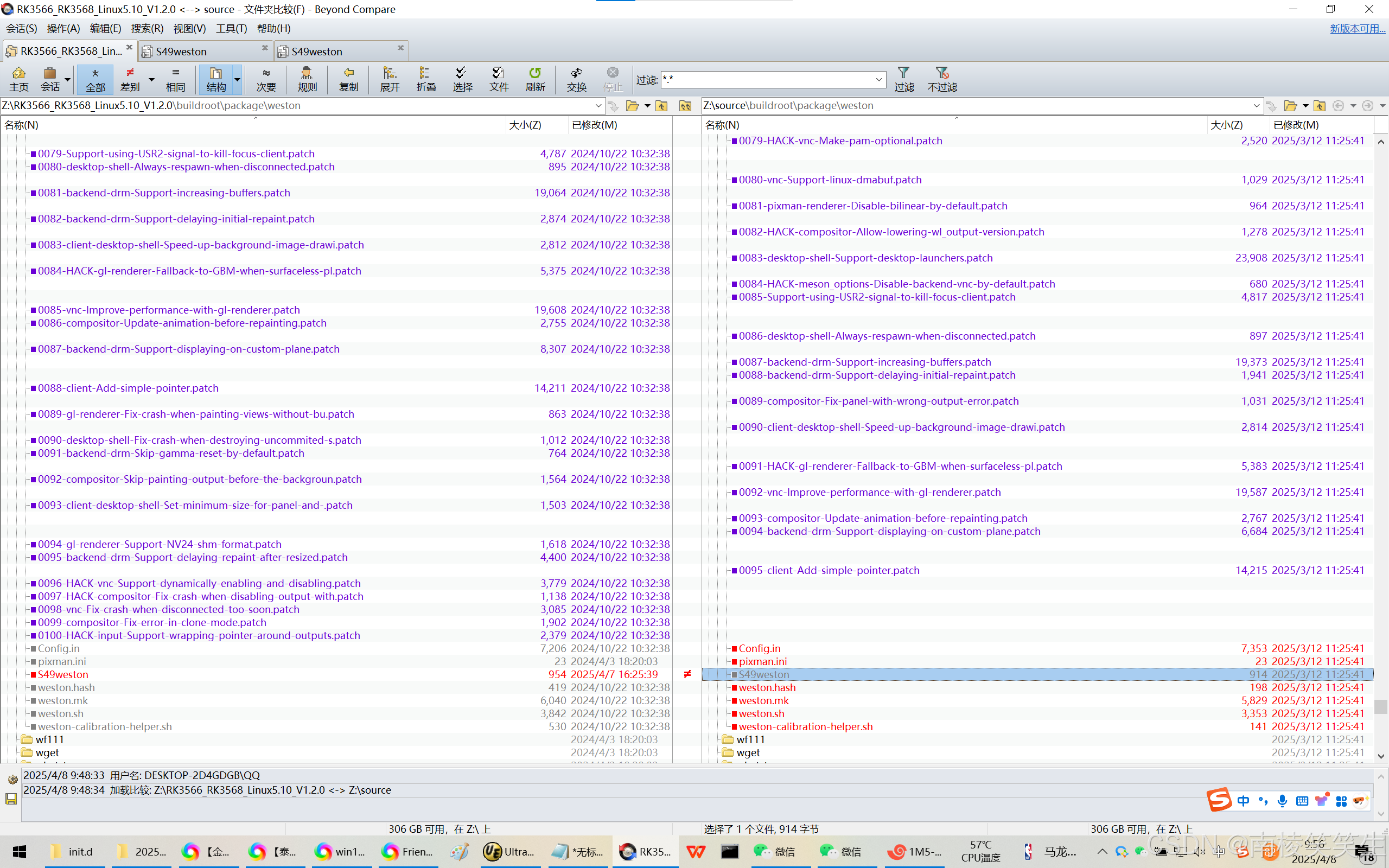This screenshot has width=1389, height=868.
Task: Open the 工具(T) menu
Action: pos(231,28)
